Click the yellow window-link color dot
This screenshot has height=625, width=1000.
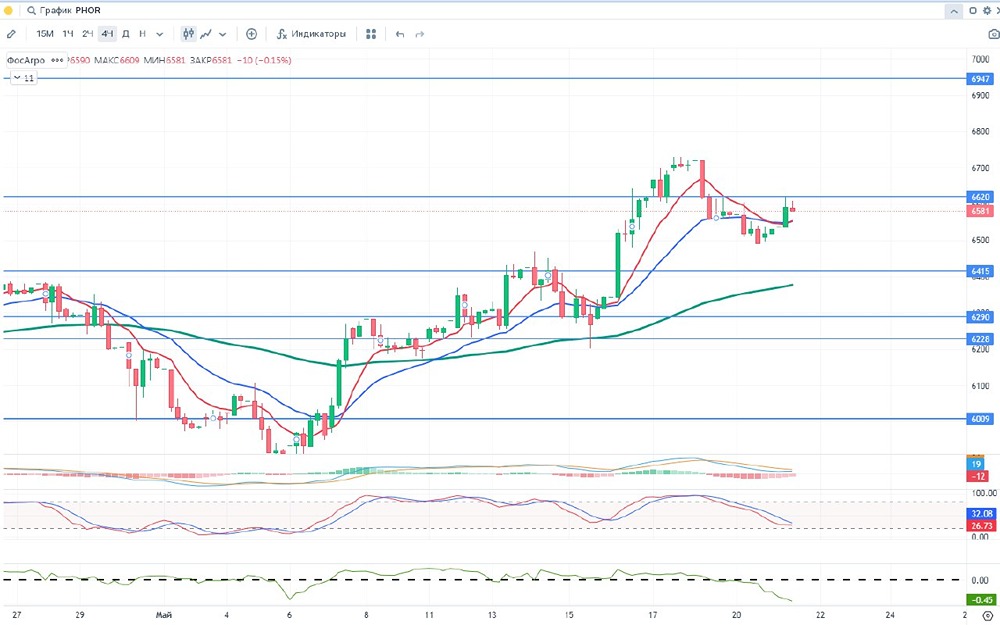point(8,11)
